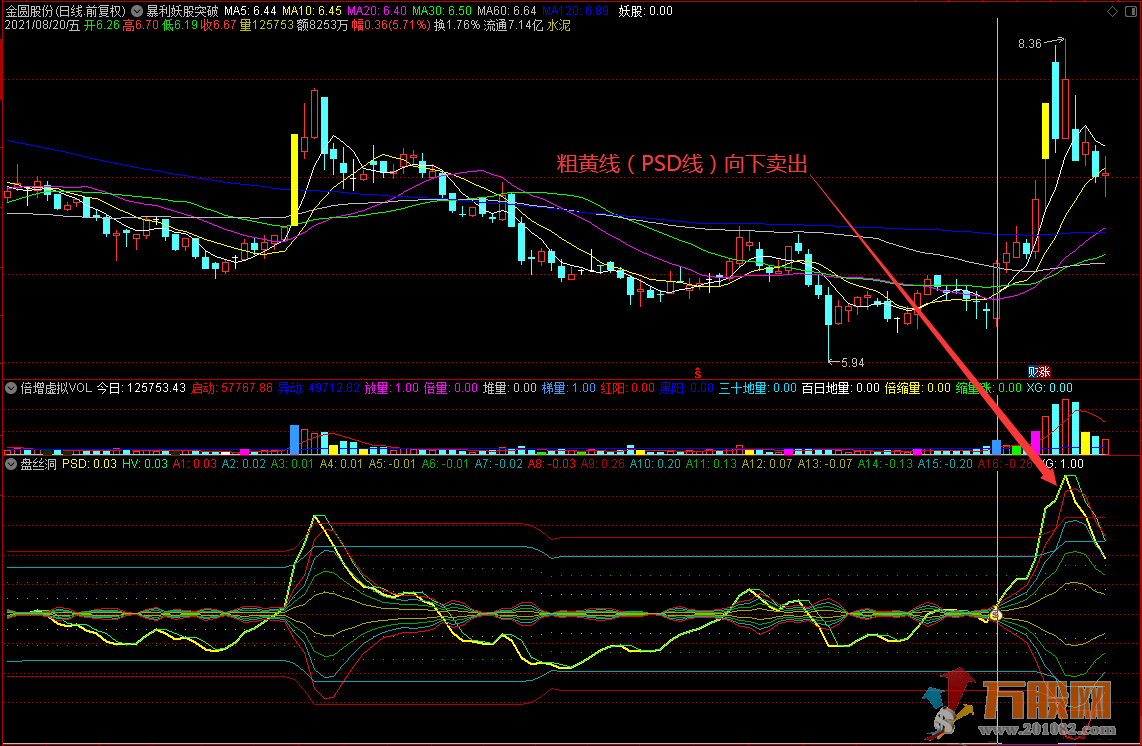
Task: Click the 5.94 low price label
Action: (x=852, y=363)
